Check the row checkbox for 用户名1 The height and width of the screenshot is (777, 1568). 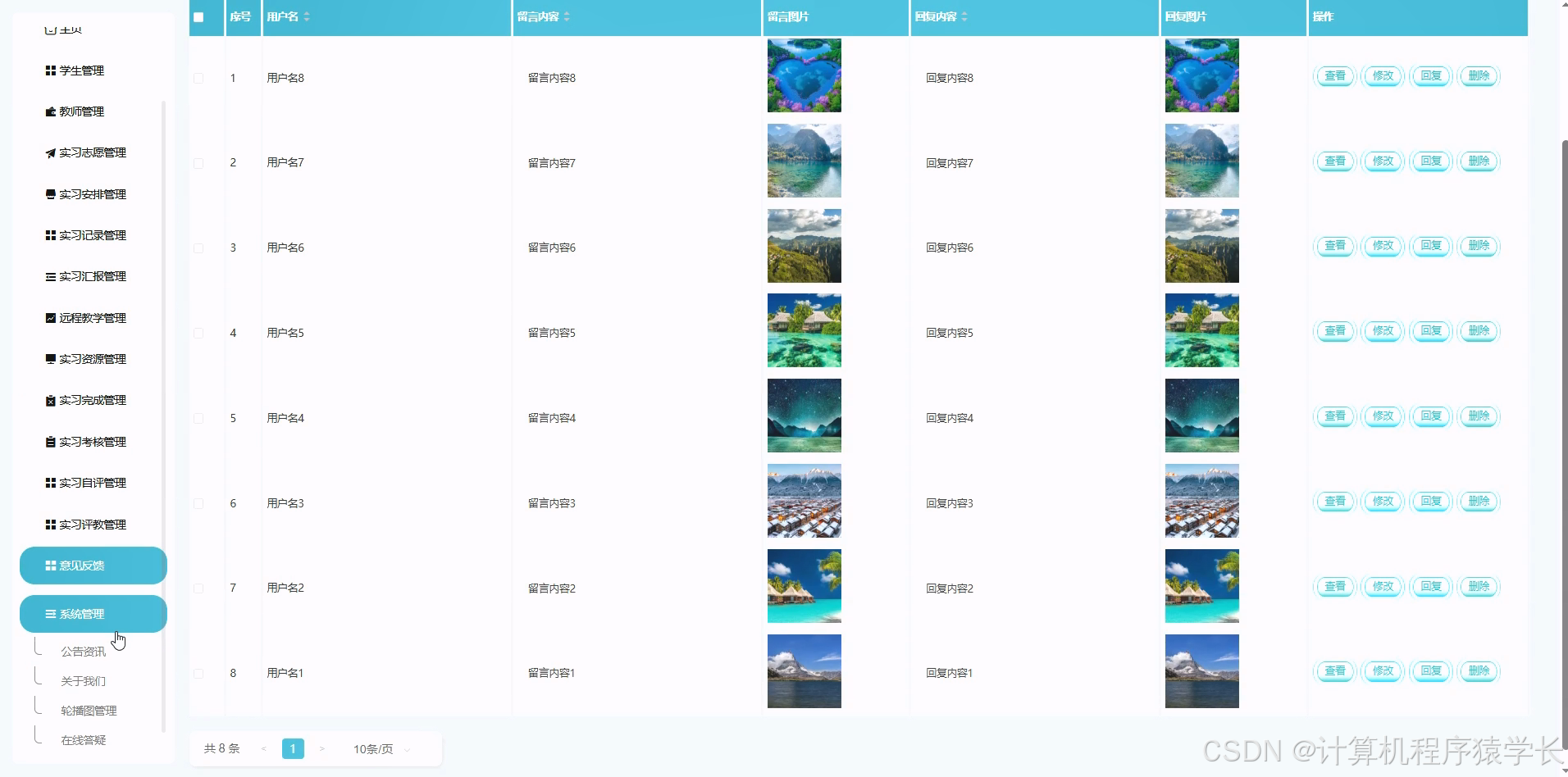coord(198,673)
